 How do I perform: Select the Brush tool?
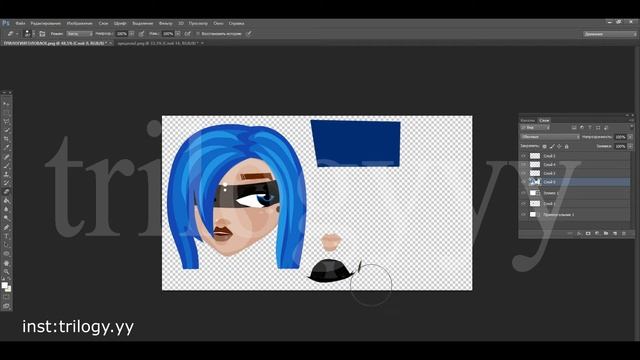point(7,165)
